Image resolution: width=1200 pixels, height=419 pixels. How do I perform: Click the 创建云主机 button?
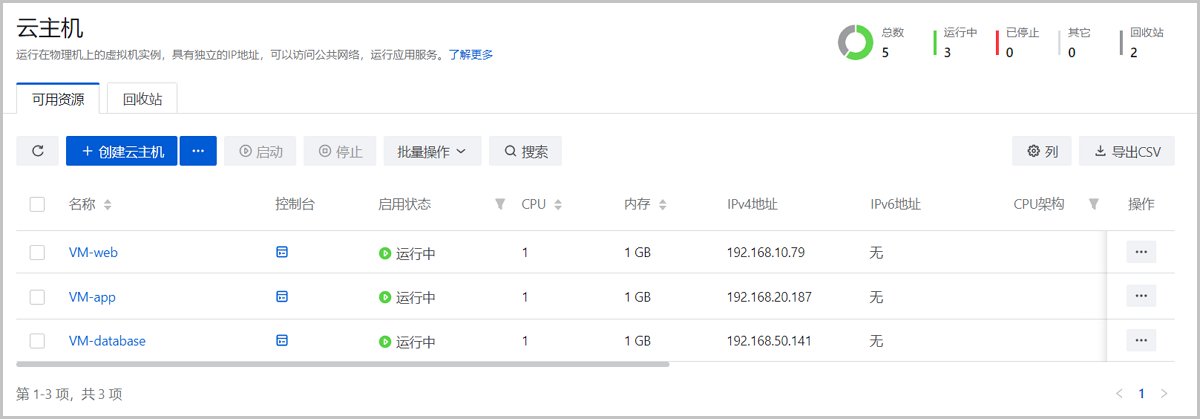[122, 151]
